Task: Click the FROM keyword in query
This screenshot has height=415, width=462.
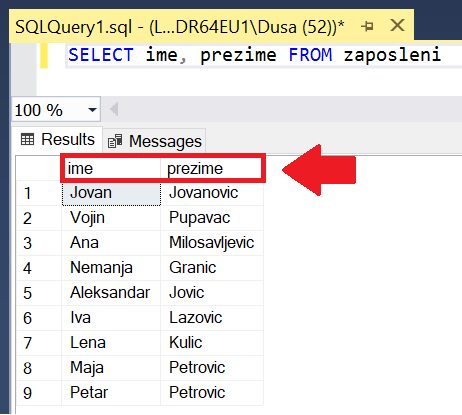Action: 310,55
